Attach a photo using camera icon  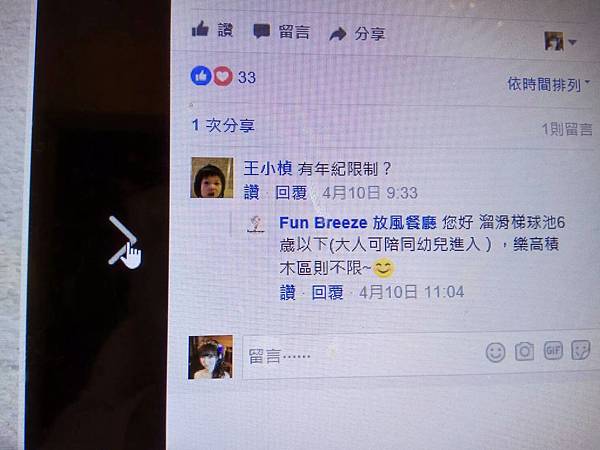pyautogui.click(x=524, y=351)
